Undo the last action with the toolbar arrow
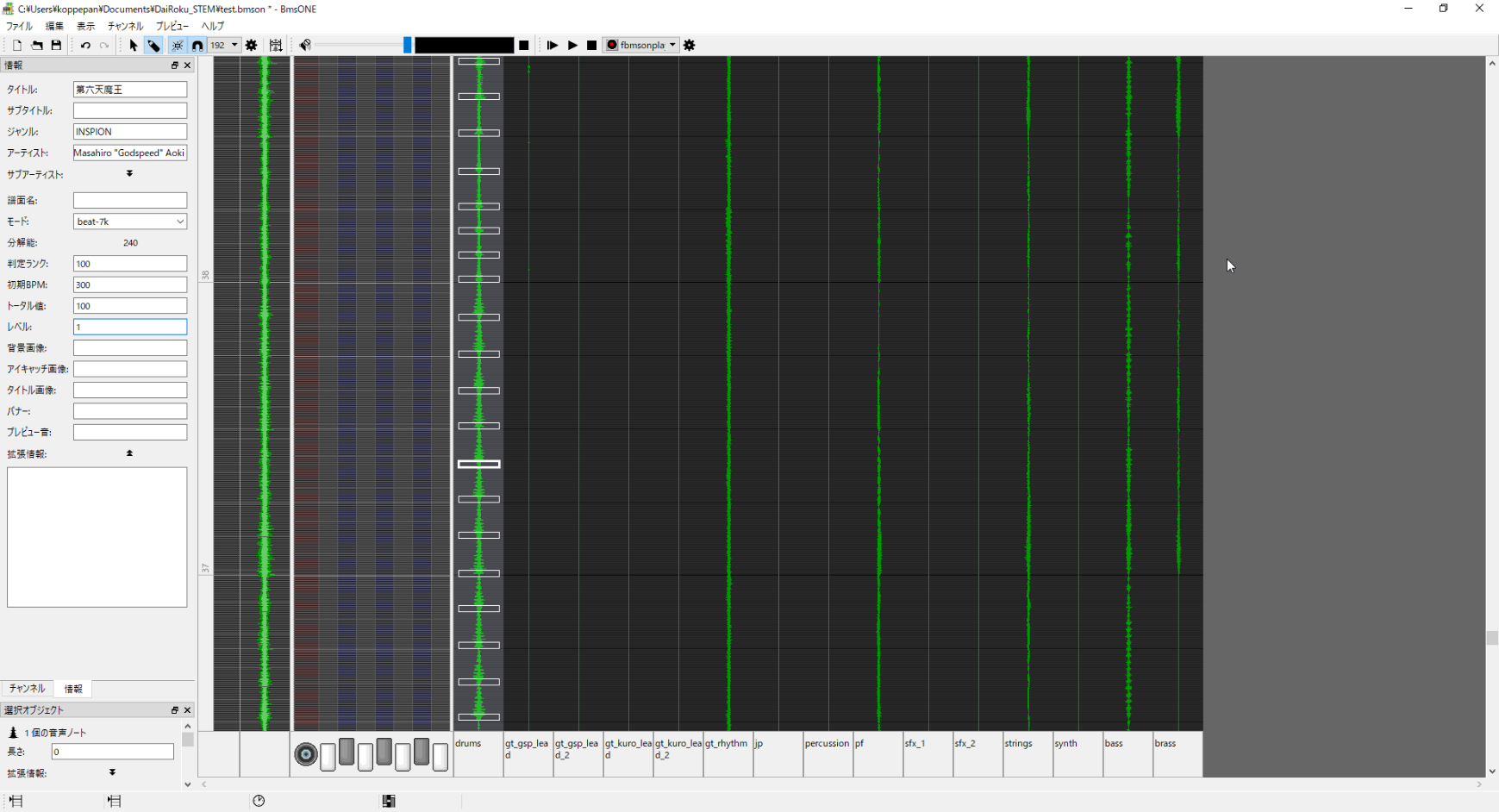 pyautogui.click(x=85, y=45)
